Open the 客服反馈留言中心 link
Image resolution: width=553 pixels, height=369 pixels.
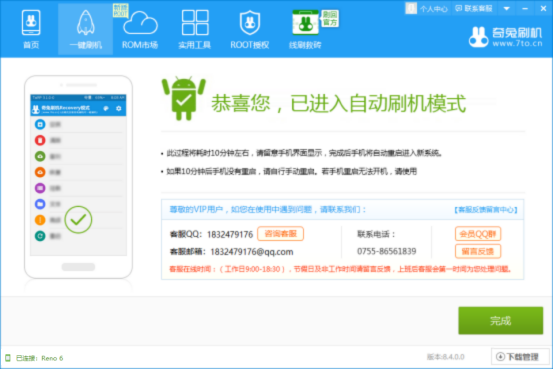(x=486, y=210)
